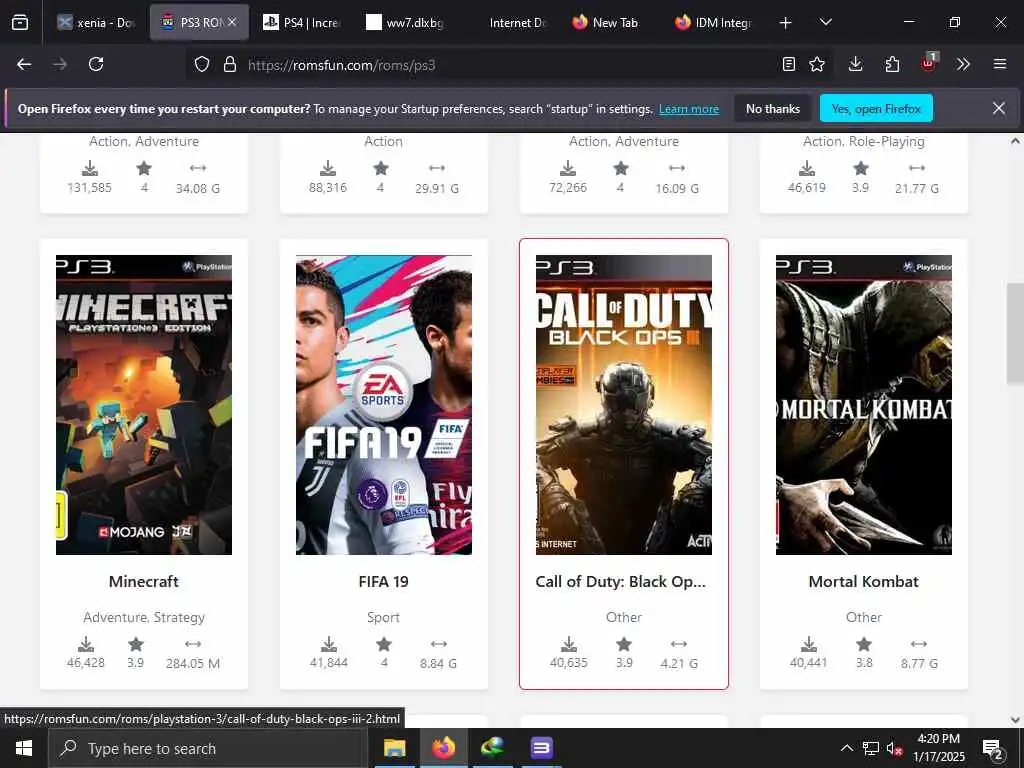This screenshot has width=1024, height=768.
Task: Switch to the ww7.dlxbg tab
Action: 404,23
